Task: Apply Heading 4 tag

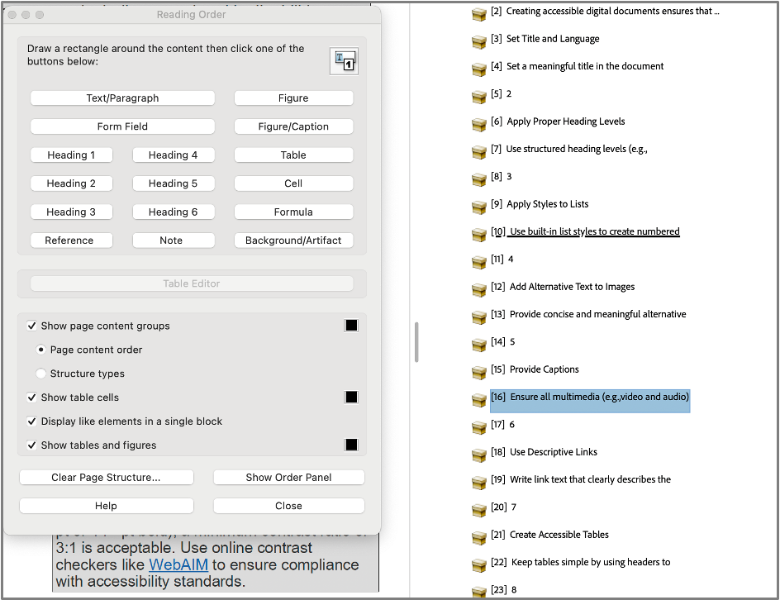Action: tap(173, 155)
